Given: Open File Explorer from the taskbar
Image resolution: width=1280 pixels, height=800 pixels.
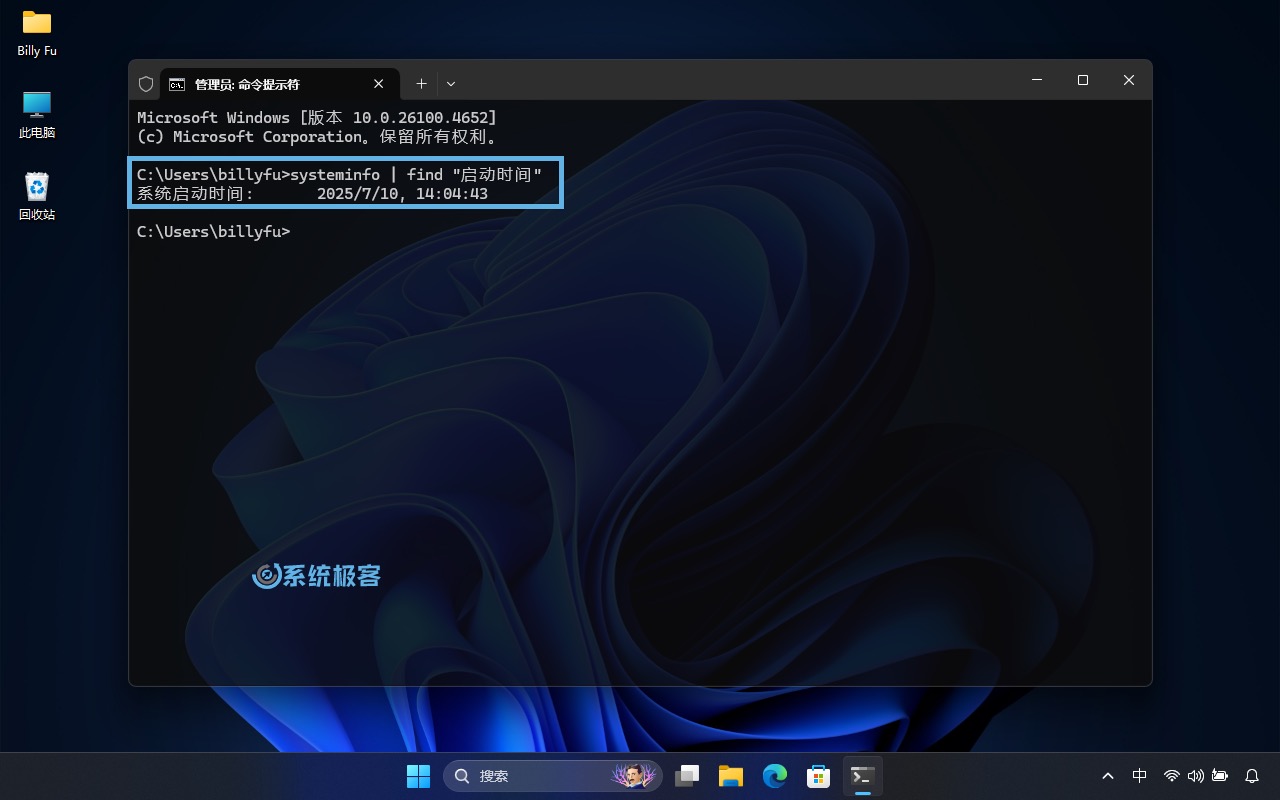Looking at the screenshot, I should (731, 776).
